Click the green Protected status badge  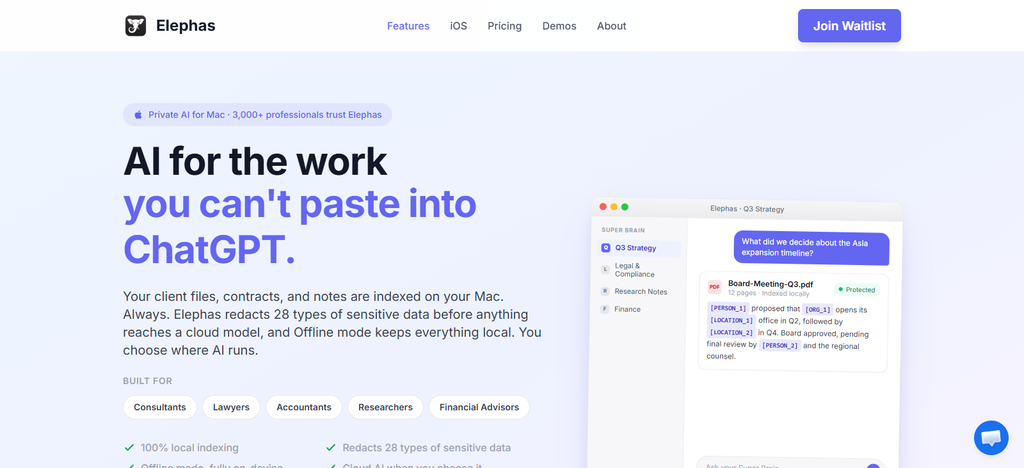(x=857, y=289)
